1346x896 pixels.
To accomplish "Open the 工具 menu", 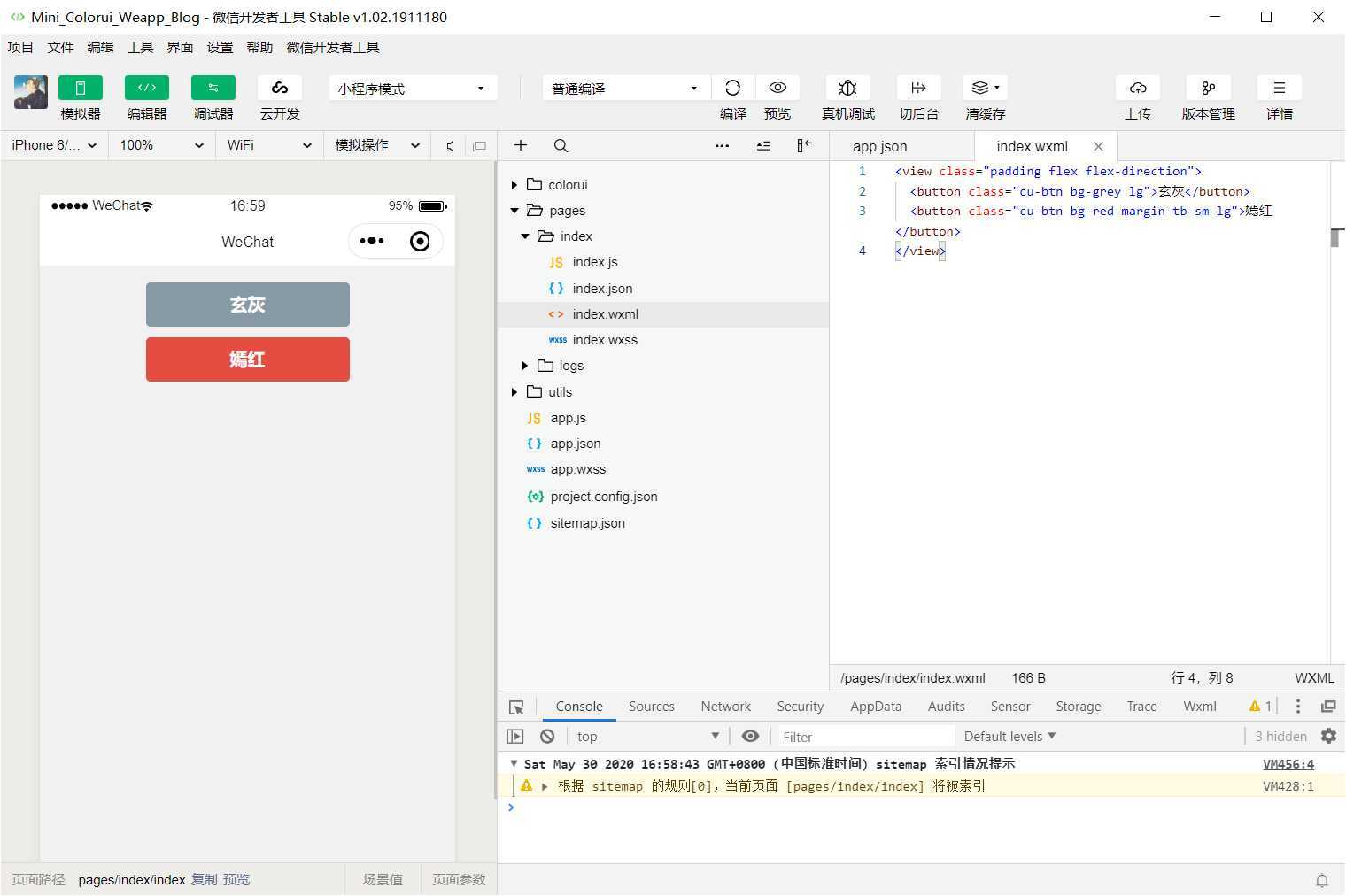I will click(x=140, y=47).
